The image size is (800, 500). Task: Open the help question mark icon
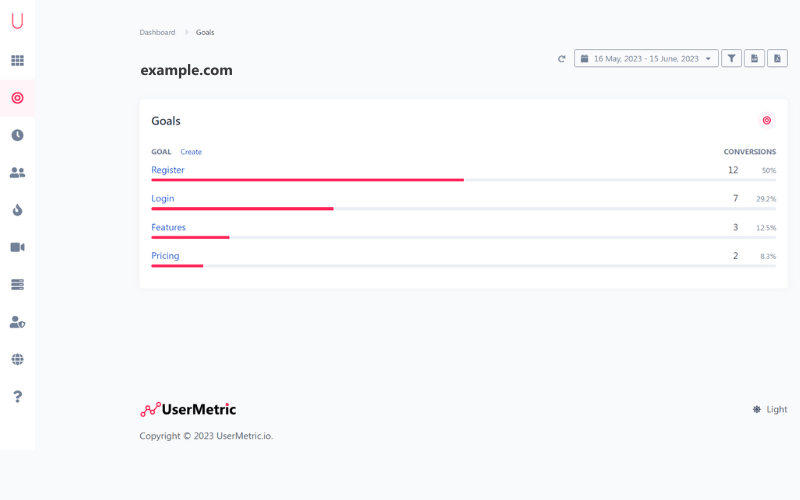17,396
